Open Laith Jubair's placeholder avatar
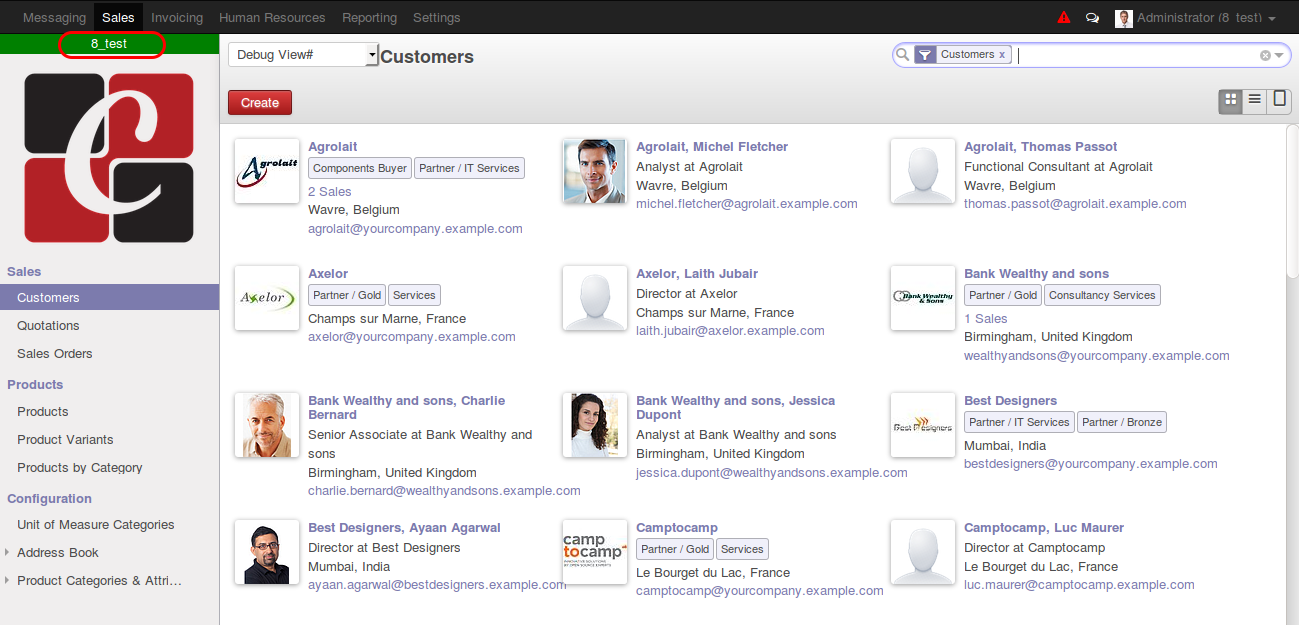Screen dimensions: 1299x625 (595, 298)
